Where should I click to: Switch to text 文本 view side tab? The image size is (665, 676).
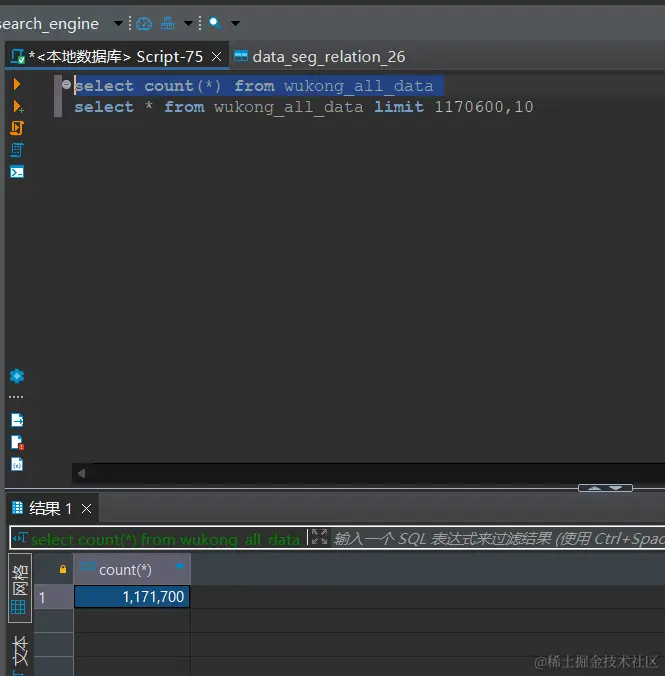point(19,654)
